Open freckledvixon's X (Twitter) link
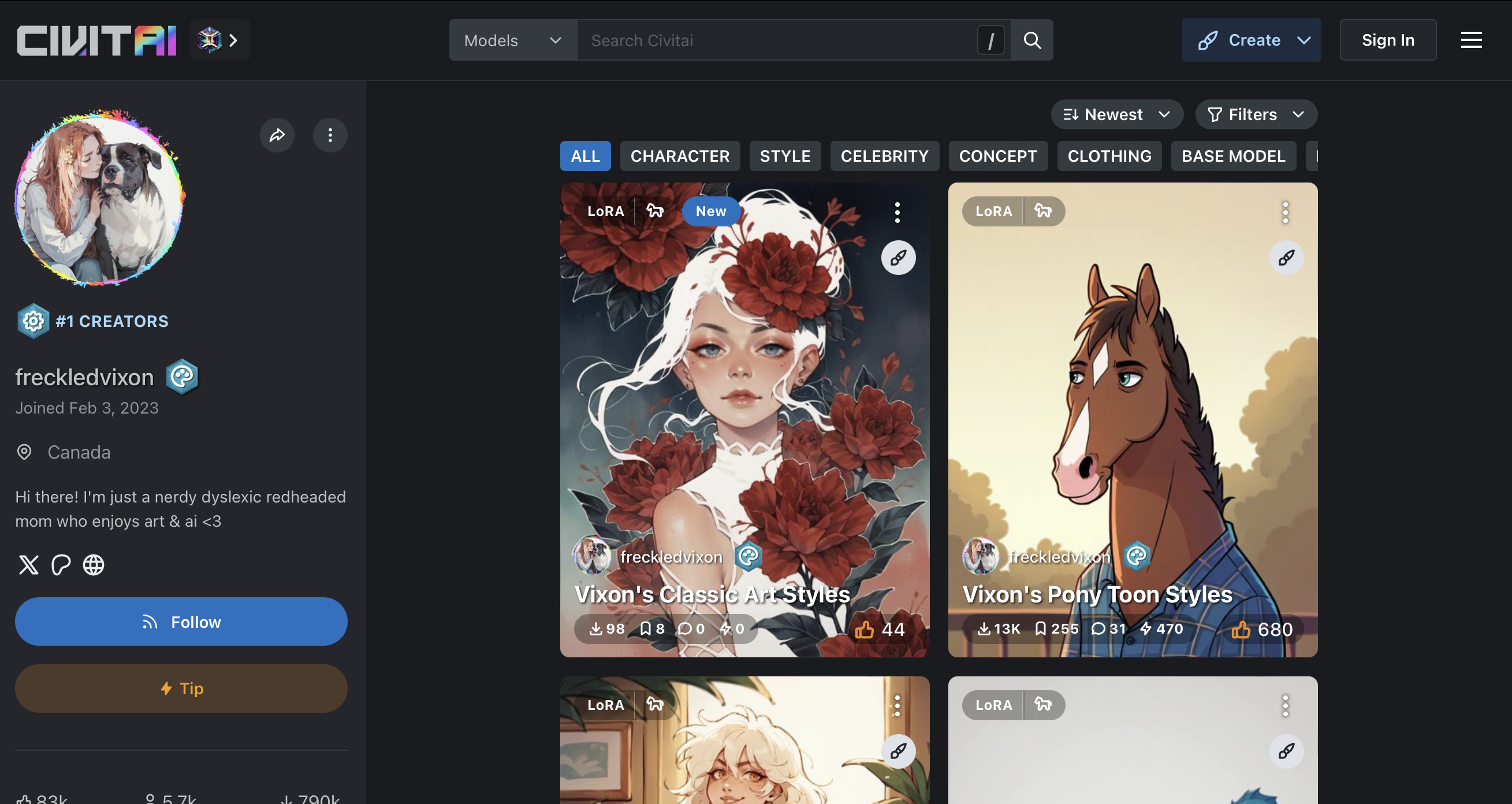Screen dimensions: 1512x804 tap(28, 565)
